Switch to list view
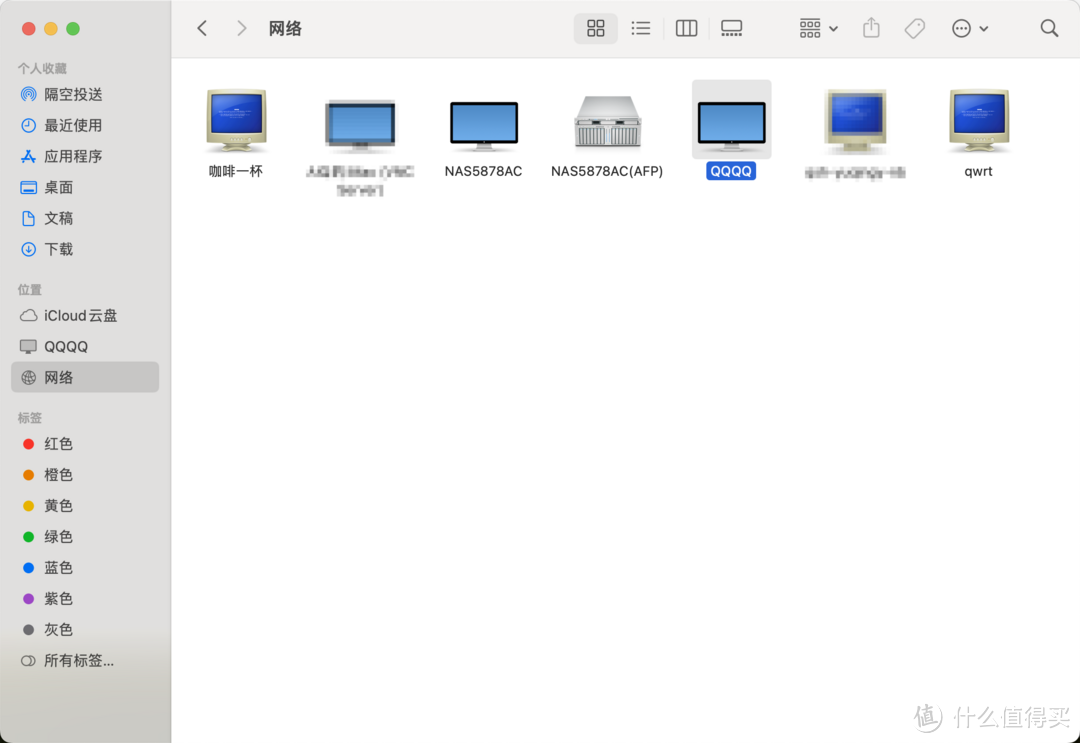This screenshot has height=743, width=1080. [x=641, y=28]
